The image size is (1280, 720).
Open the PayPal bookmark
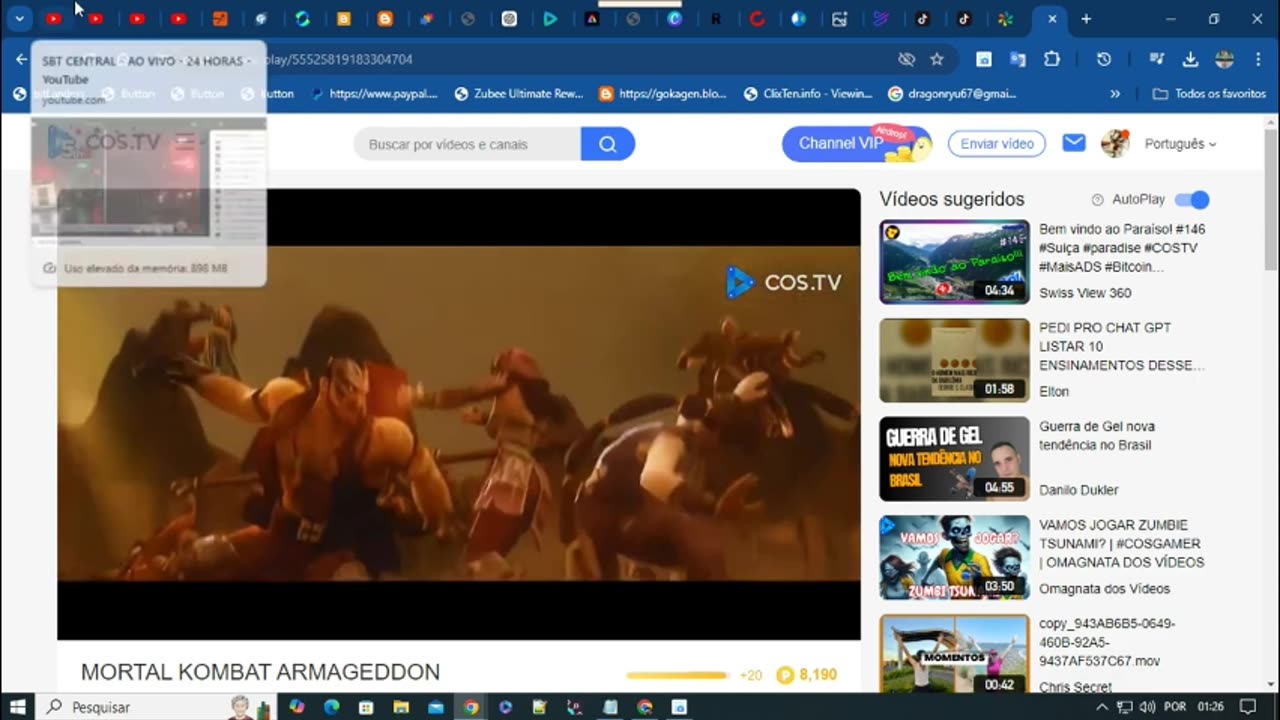click(x=375, y=93)
